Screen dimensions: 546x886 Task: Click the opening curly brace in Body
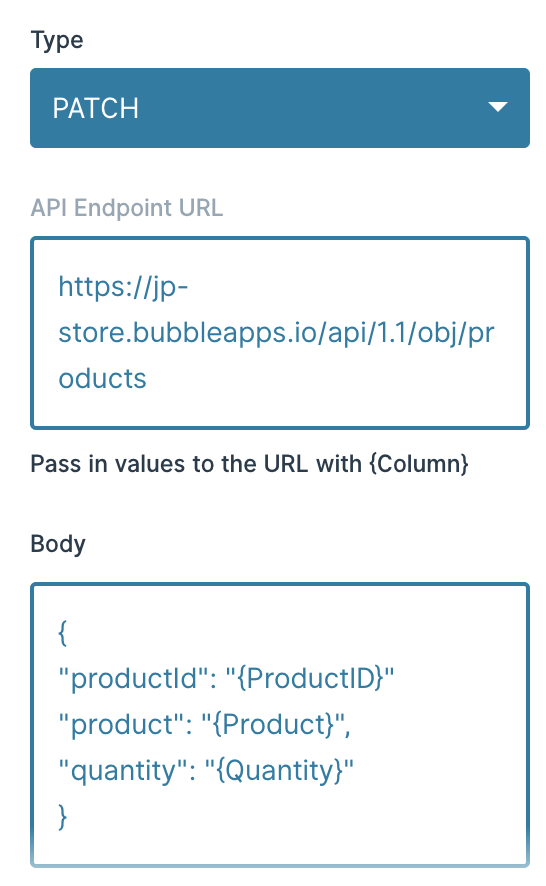point(63,632)
